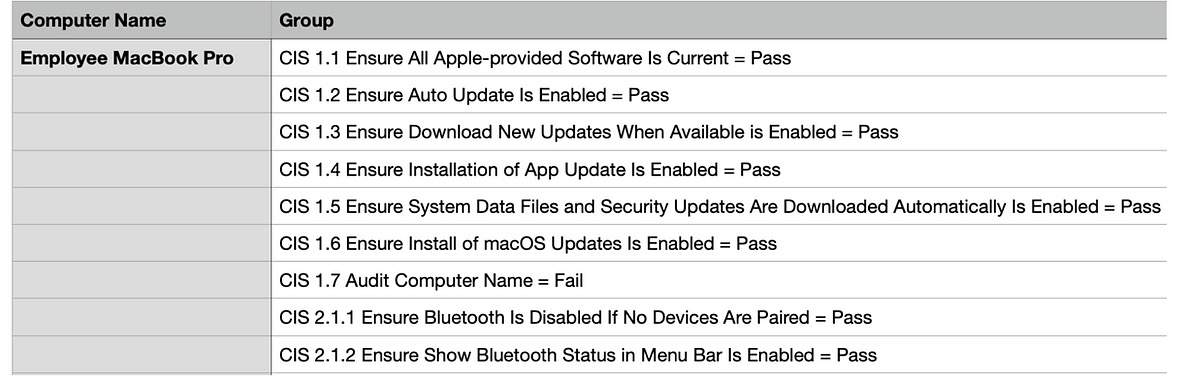
Task: Click empty Computer Name cell beside CIS 1.3
Action: [141, 132]
